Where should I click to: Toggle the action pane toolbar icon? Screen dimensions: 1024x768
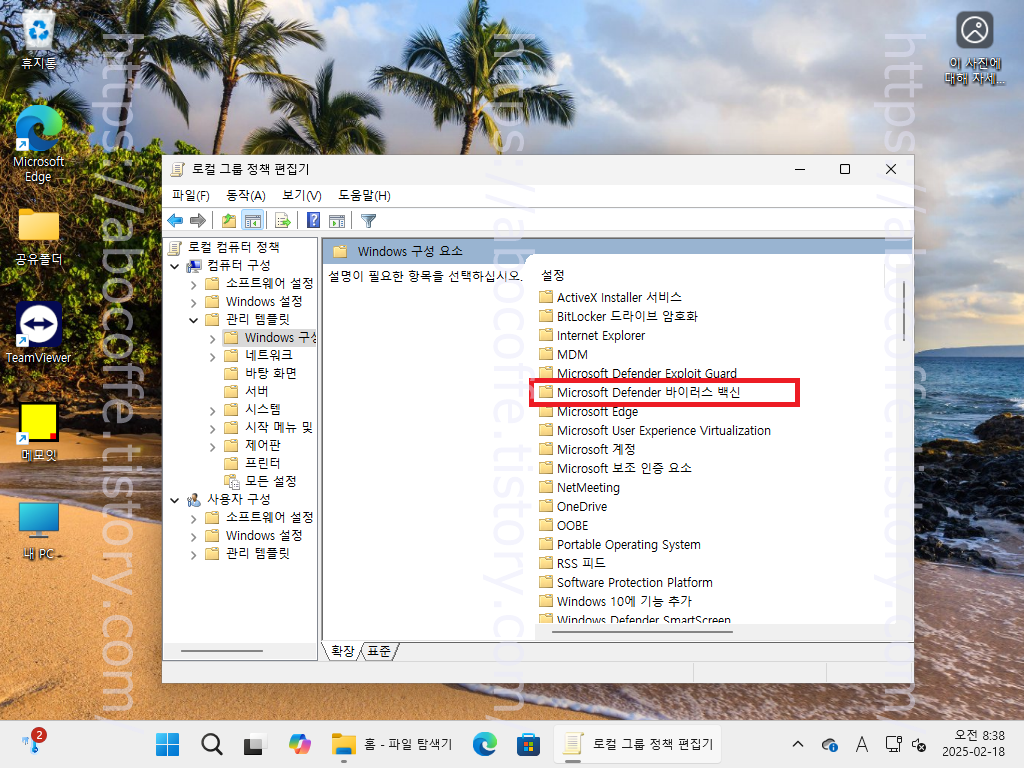click(x=337, y=221)
